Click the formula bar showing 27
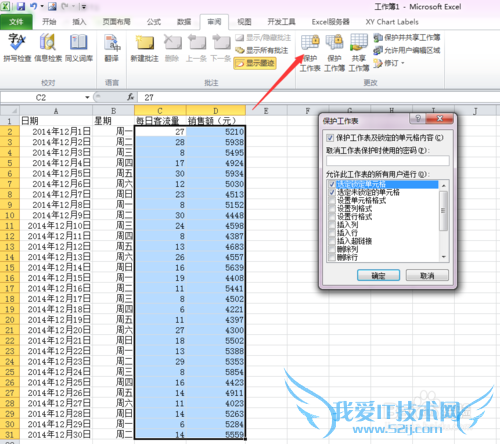 [318, 97]
